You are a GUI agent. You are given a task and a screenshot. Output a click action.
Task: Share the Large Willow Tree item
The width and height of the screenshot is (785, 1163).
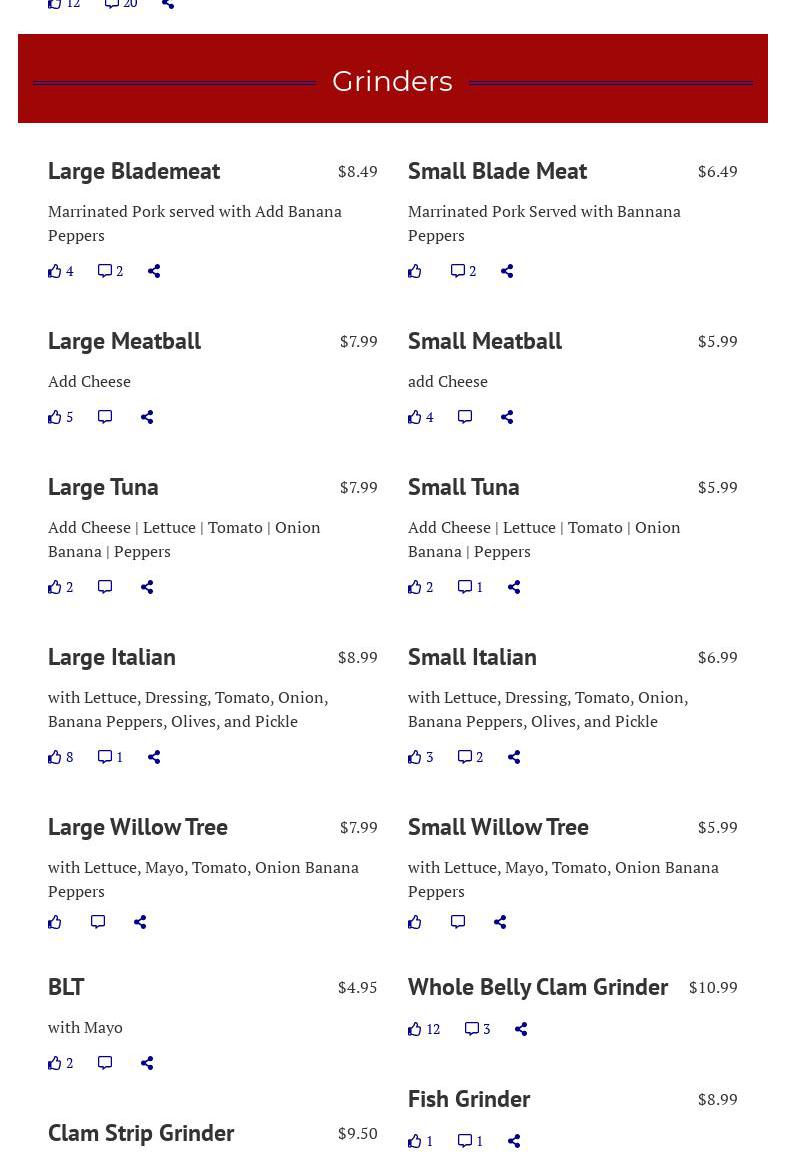pos(139,922)
